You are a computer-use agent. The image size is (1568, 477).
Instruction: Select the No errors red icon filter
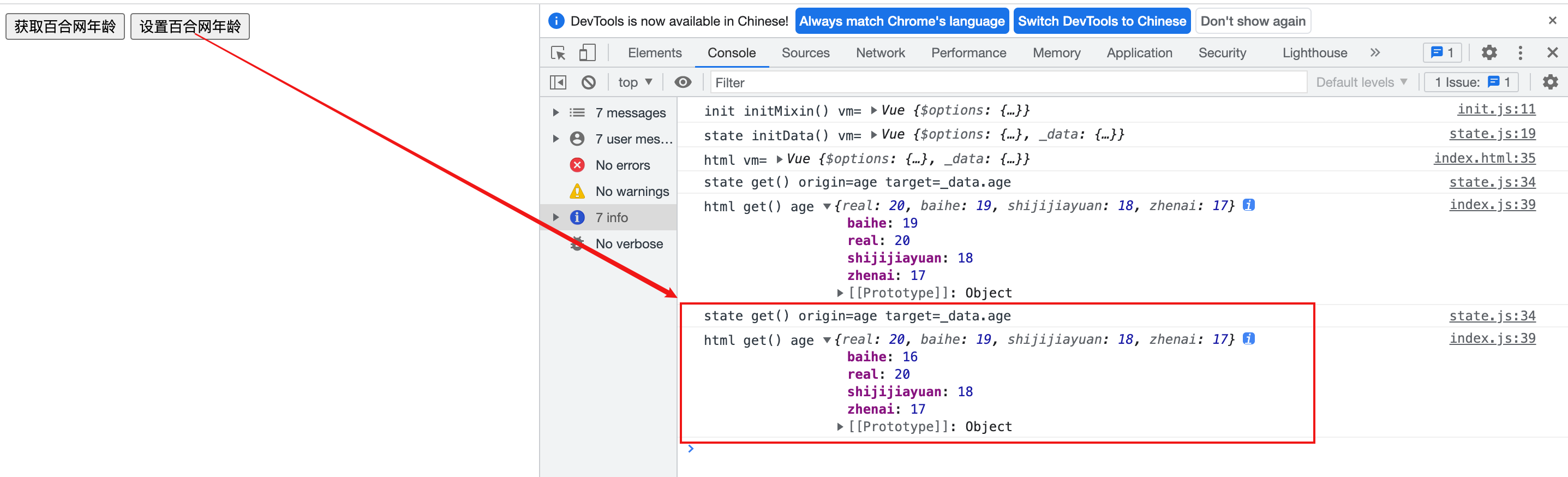coord(577,165)
